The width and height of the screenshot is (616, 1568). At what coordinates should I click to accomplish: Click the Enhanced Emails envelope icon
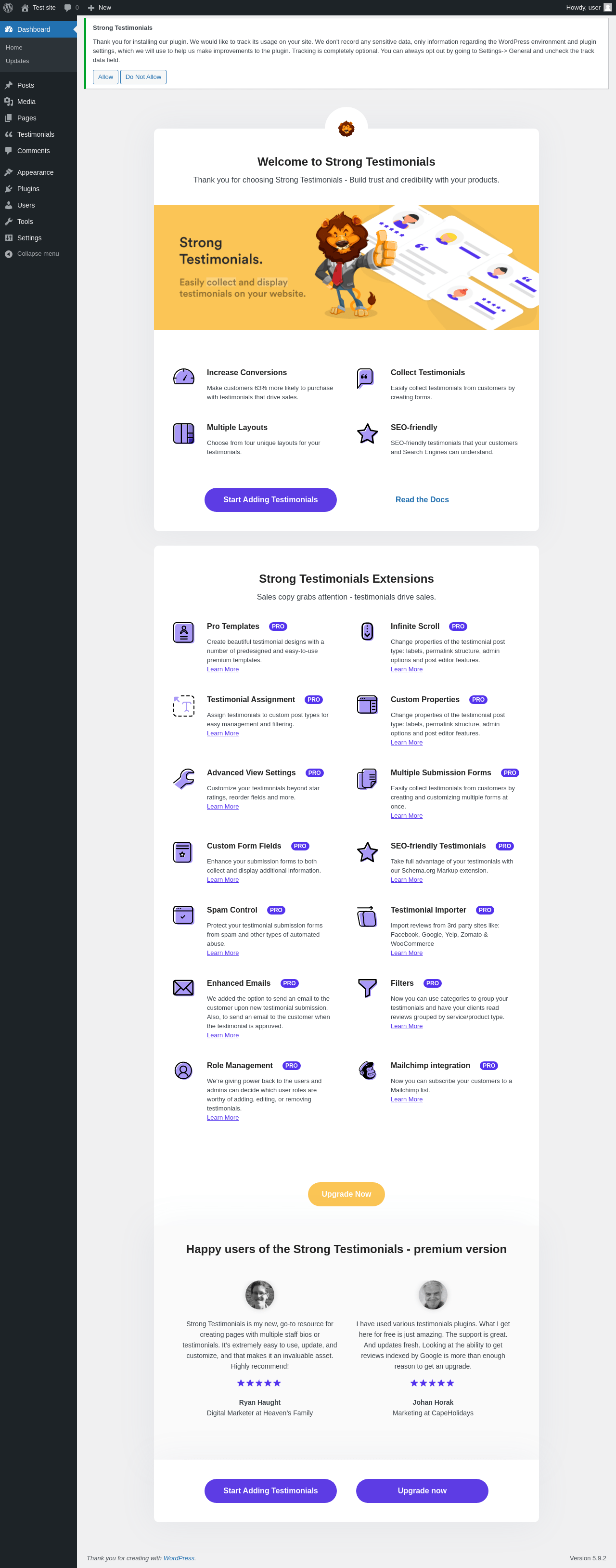(x=183, y=987)
